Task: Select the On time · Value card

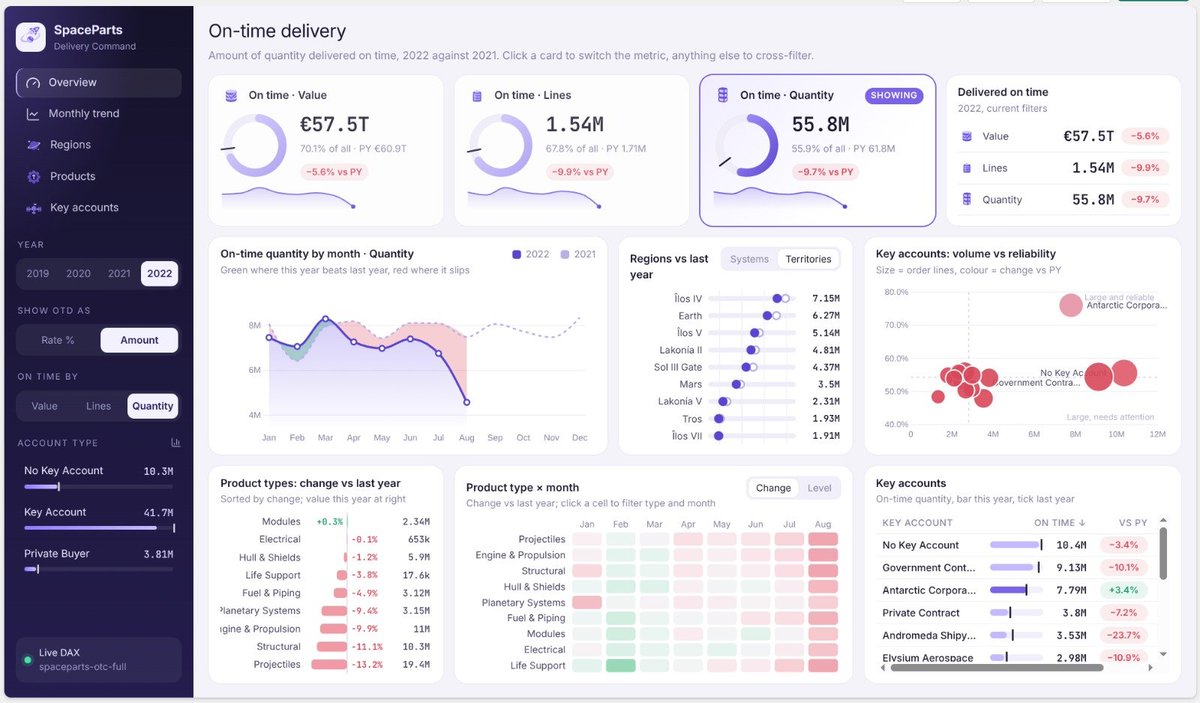Action: pyautogui.click(x=326, y=150)
